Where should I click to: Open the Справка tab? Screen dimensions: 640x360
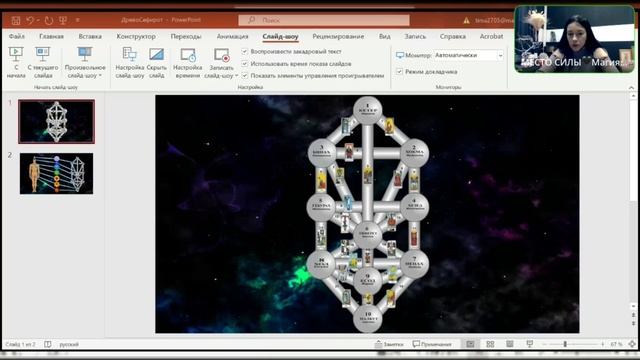453,36
